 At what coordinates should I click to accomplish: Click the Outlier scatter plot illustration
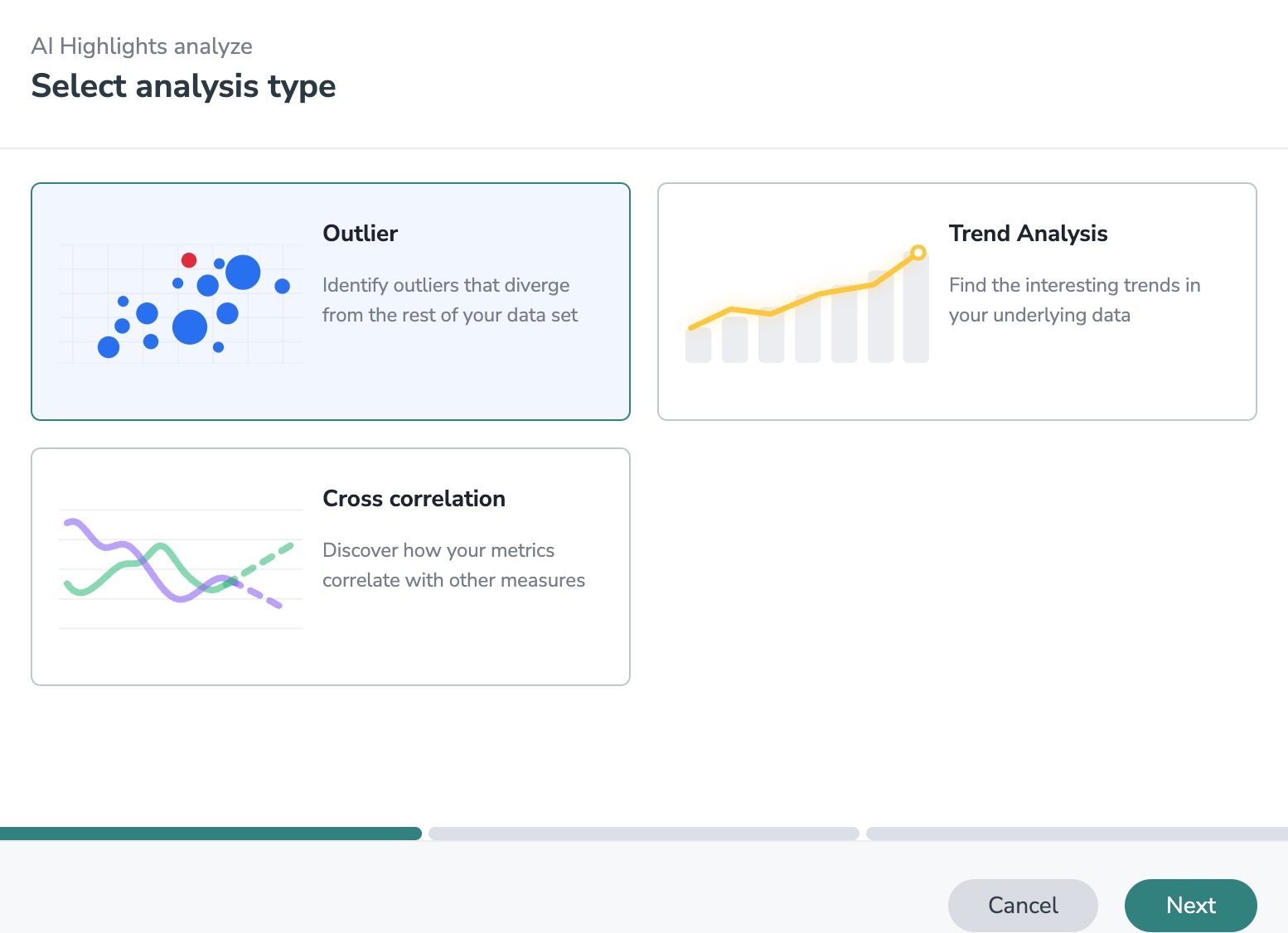point(181,304)
